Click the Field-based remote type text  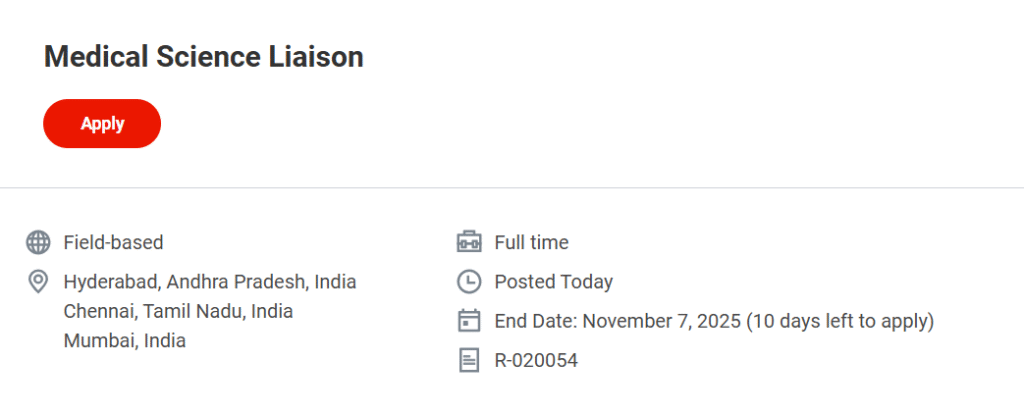coord(113,242)
